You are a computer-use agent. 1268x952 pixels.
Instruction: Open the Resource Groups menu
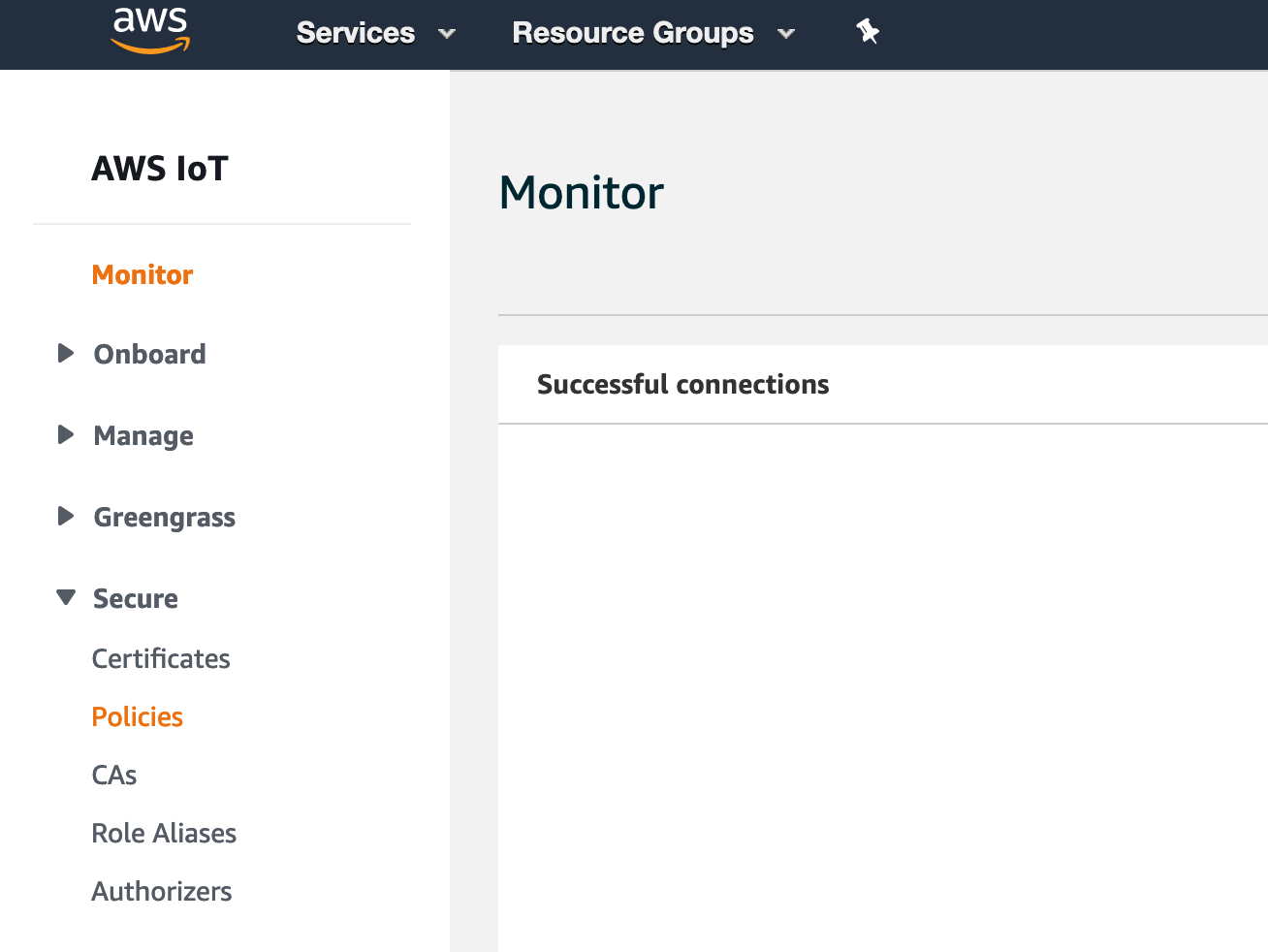[x=632, y=33]
